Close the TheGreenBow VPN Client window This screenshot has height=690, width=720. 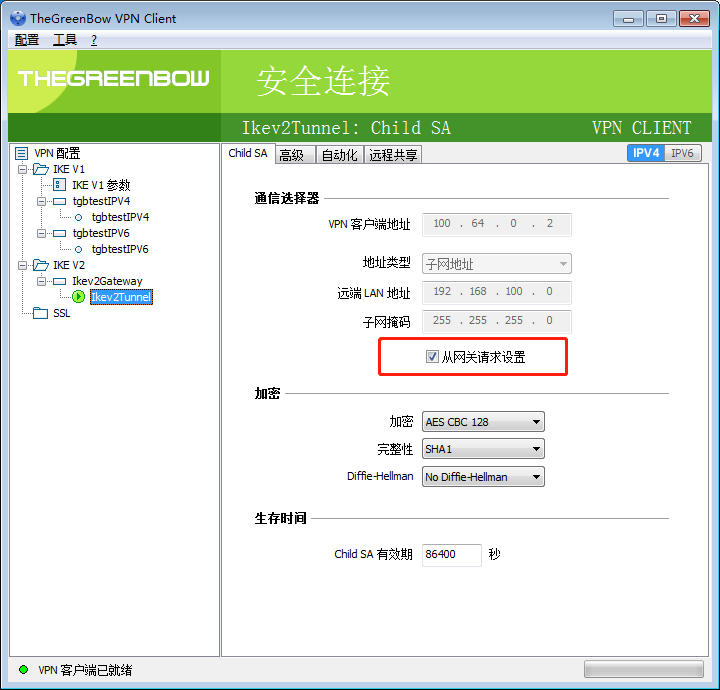point(694,19)
